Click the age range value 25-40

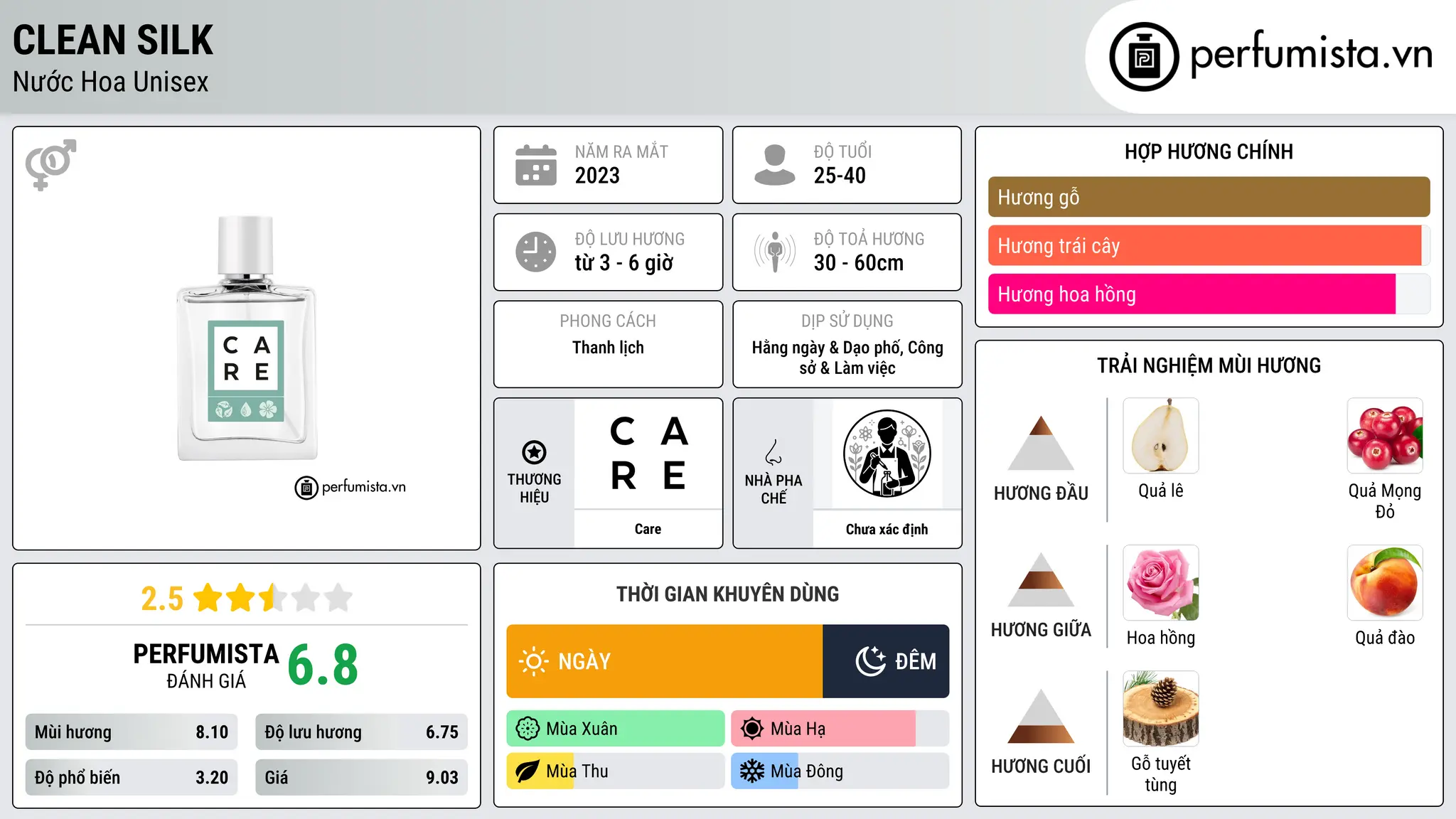tap(840, 176)
